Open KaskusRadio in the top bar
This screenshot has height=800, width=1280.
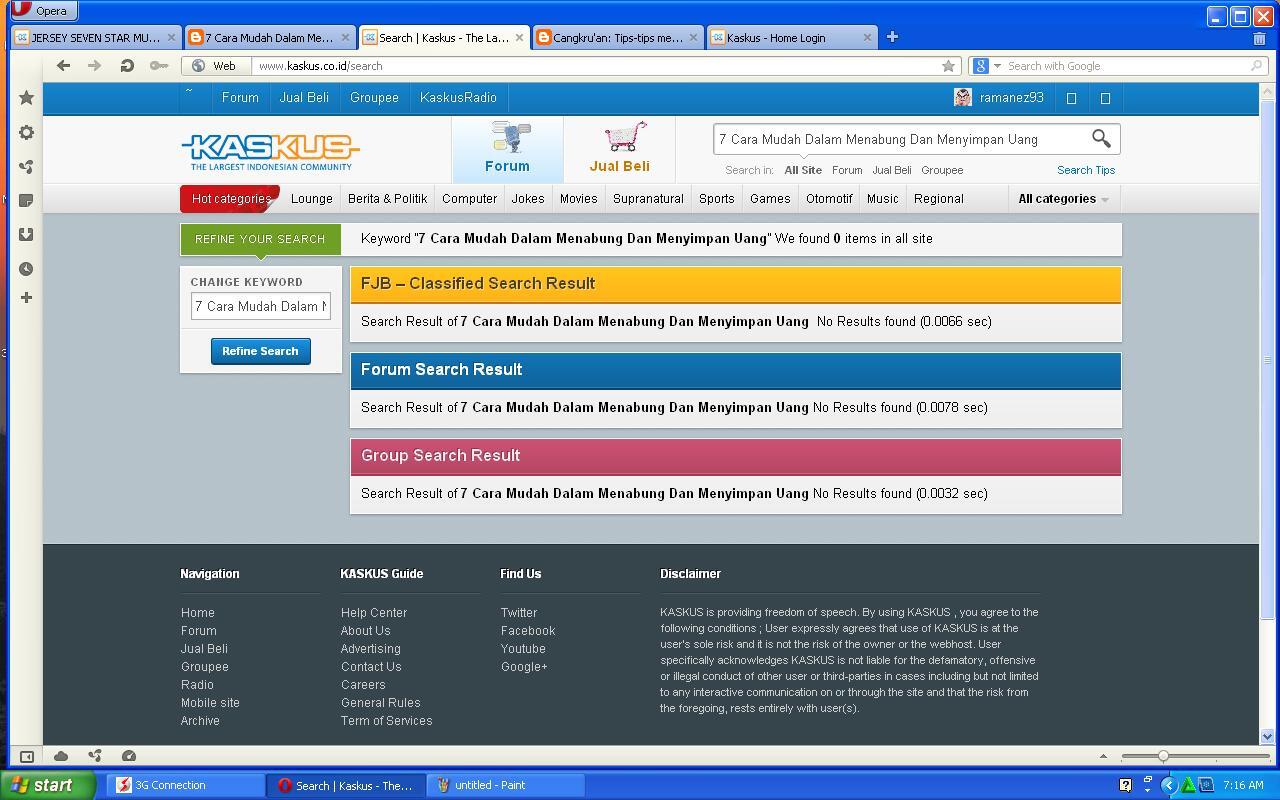click(458, 98)
